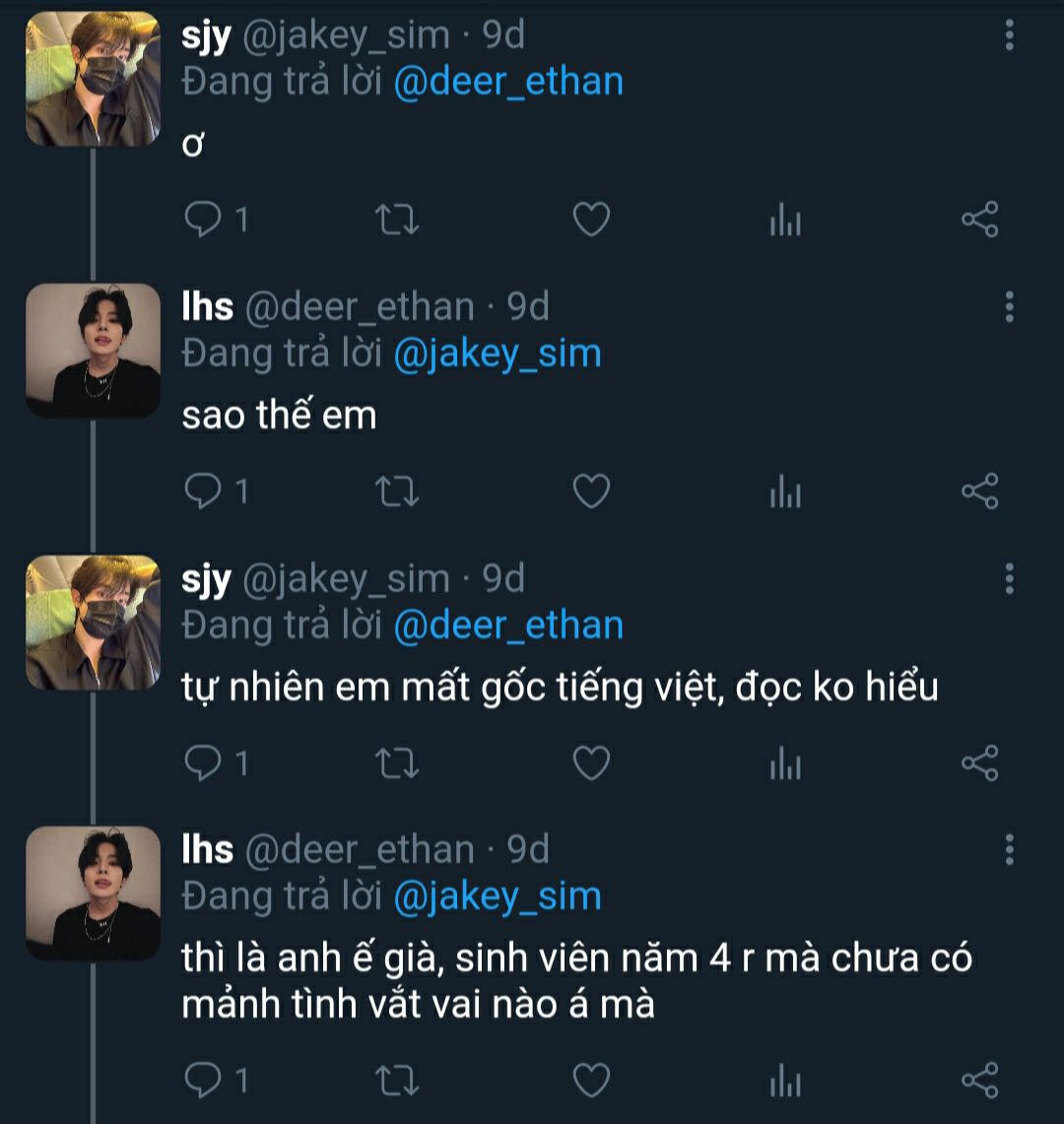Like the "ơ" tweet by sjy
1064x1124 pixels.
pyautogui.click(x=591, y=219)
